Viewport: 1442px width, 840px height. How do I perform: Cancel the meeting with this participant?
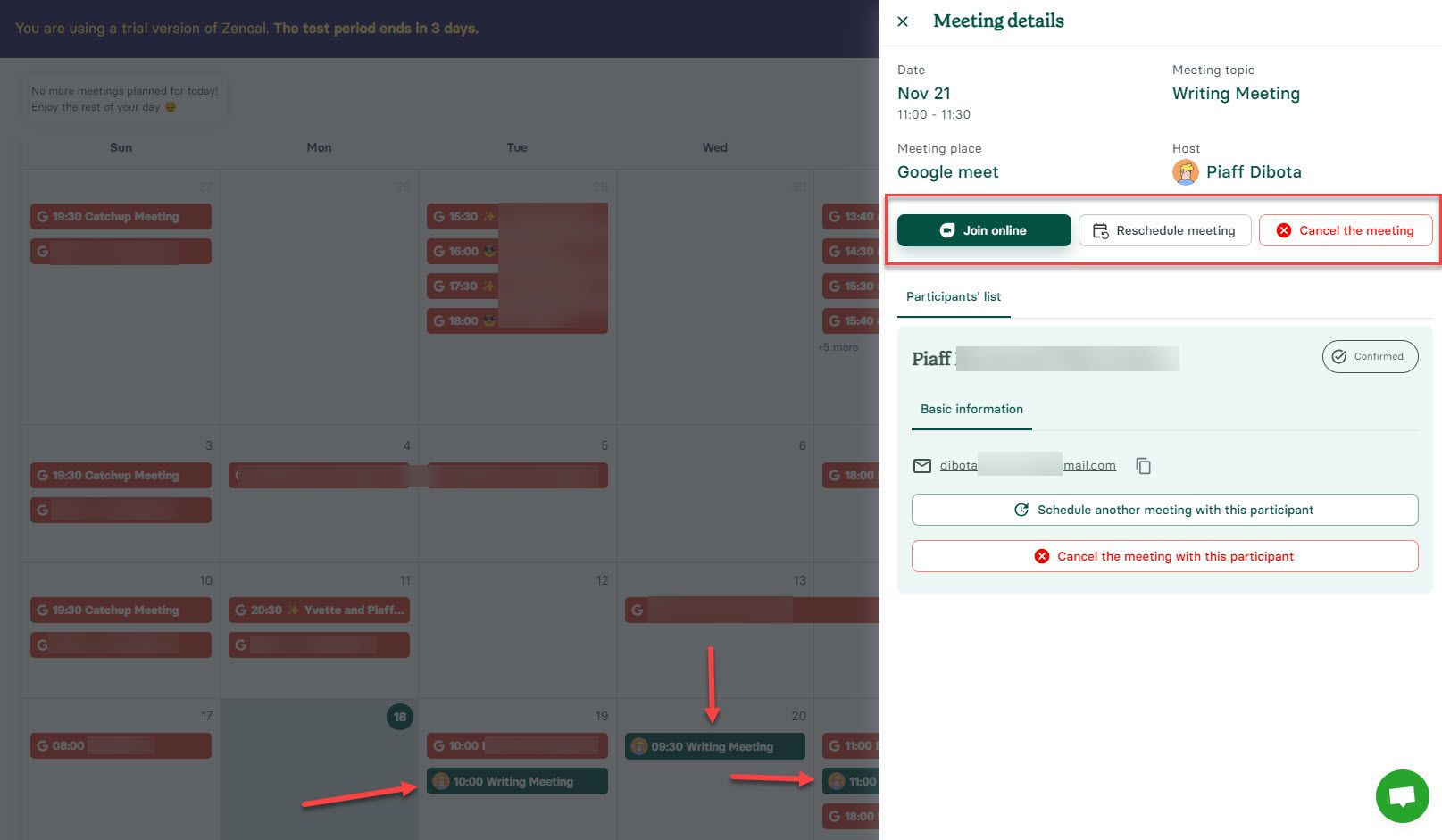tap(1164, 557)
